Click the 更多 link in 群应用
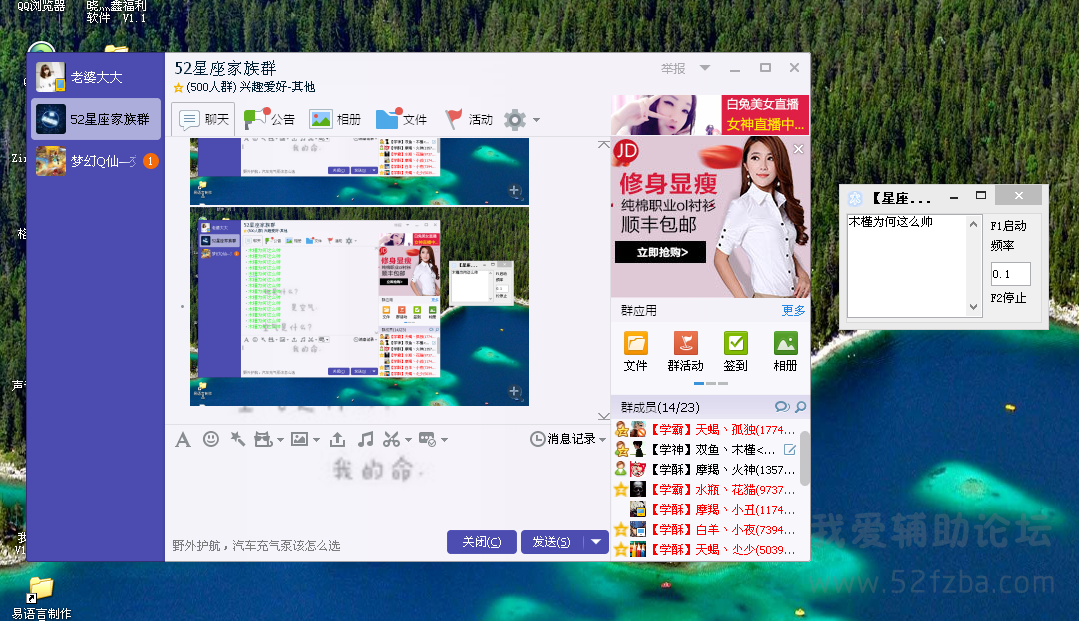1079x621 pixels. (793, 311)
